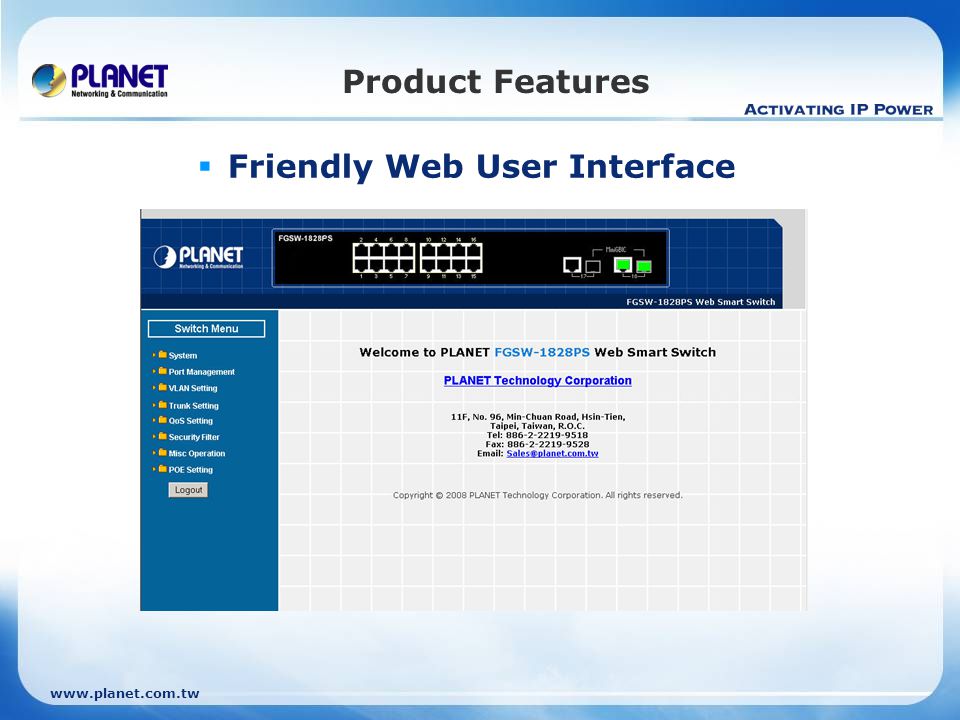960x720 pixels.
Task: Click the QoS Setting folder icon
Action: point(163,420)
